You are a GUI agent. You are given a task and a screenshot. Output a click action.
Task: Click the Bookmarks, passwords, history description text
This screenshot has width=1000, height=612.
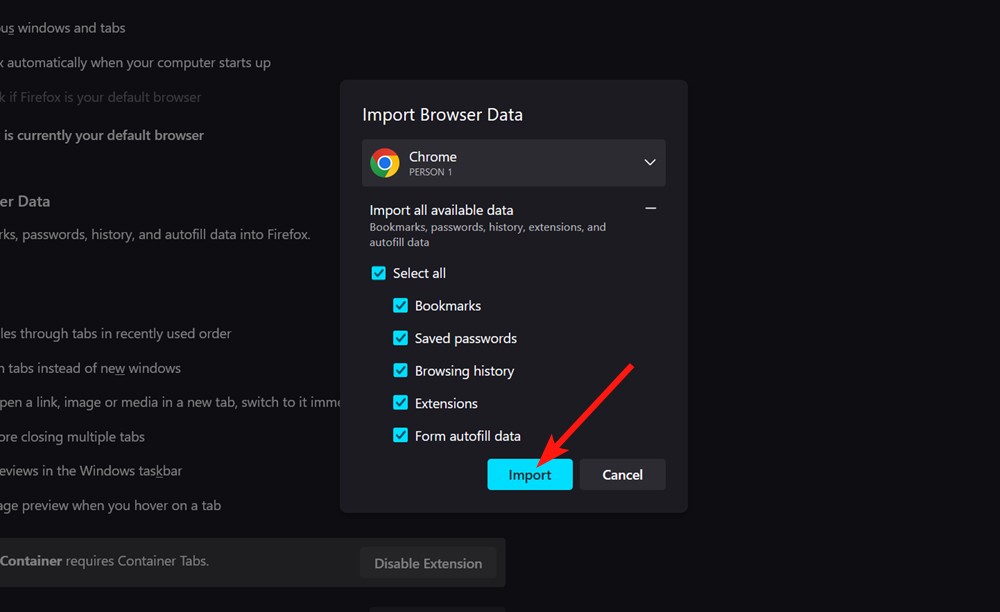pos(487,234)
